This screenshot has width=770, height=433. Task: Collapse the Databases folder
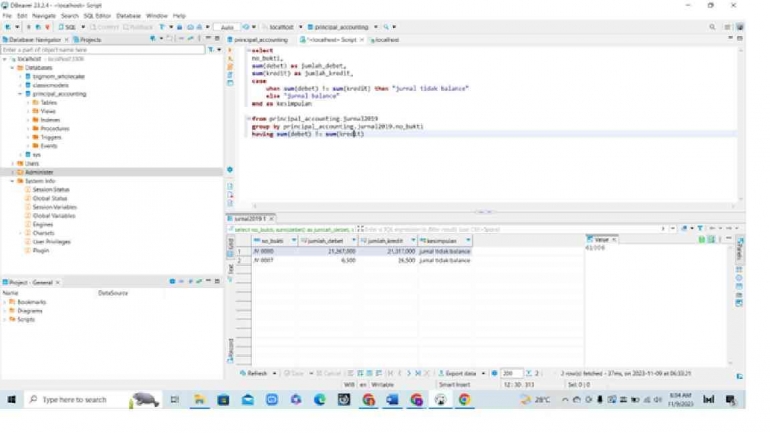click(x=12, y=68)
